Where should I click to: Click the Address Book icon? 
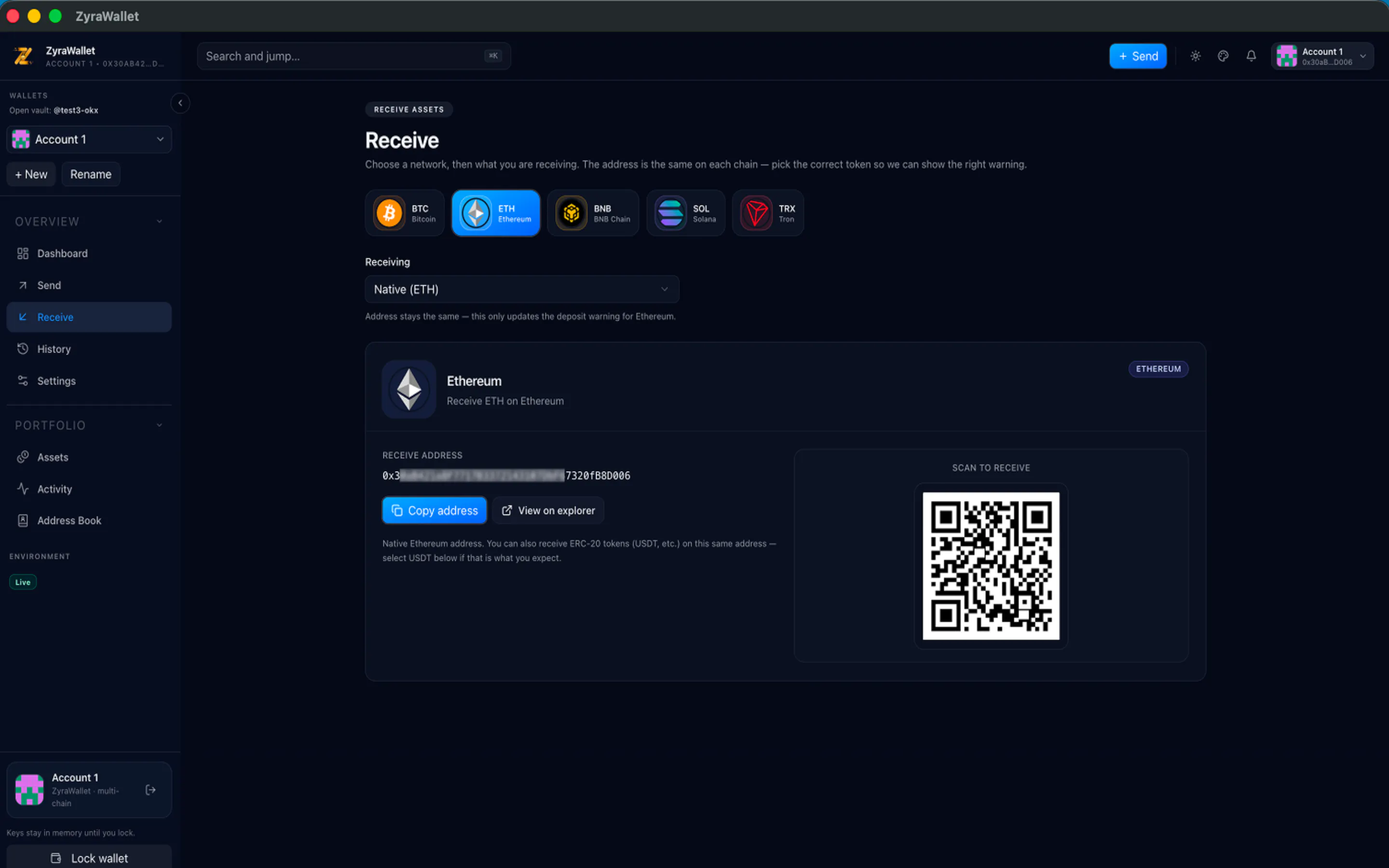[x=23, y=520]
